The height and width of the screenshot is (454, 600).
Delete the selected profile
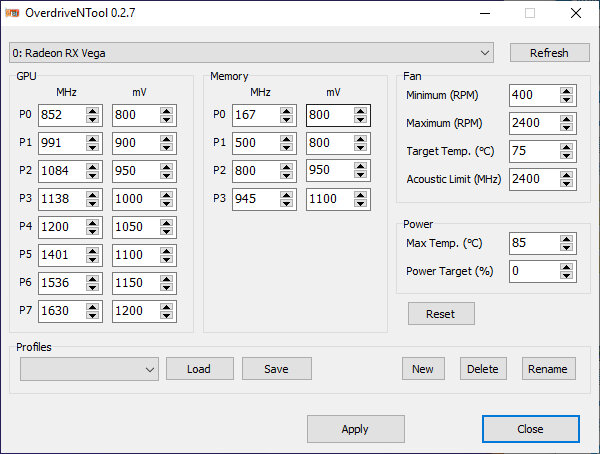(x=483, y=369)
